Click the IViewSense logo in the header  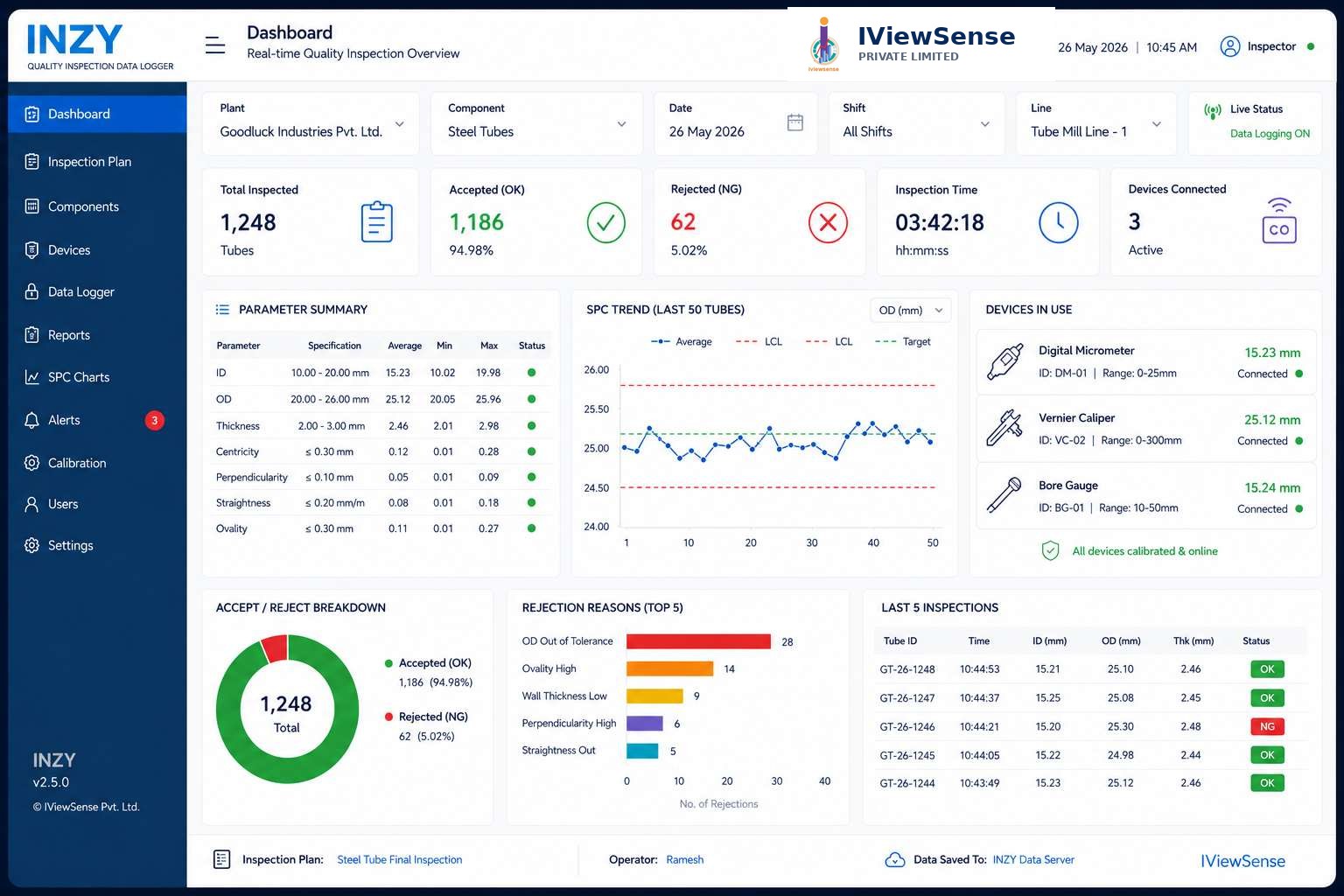tap(913, 45)
